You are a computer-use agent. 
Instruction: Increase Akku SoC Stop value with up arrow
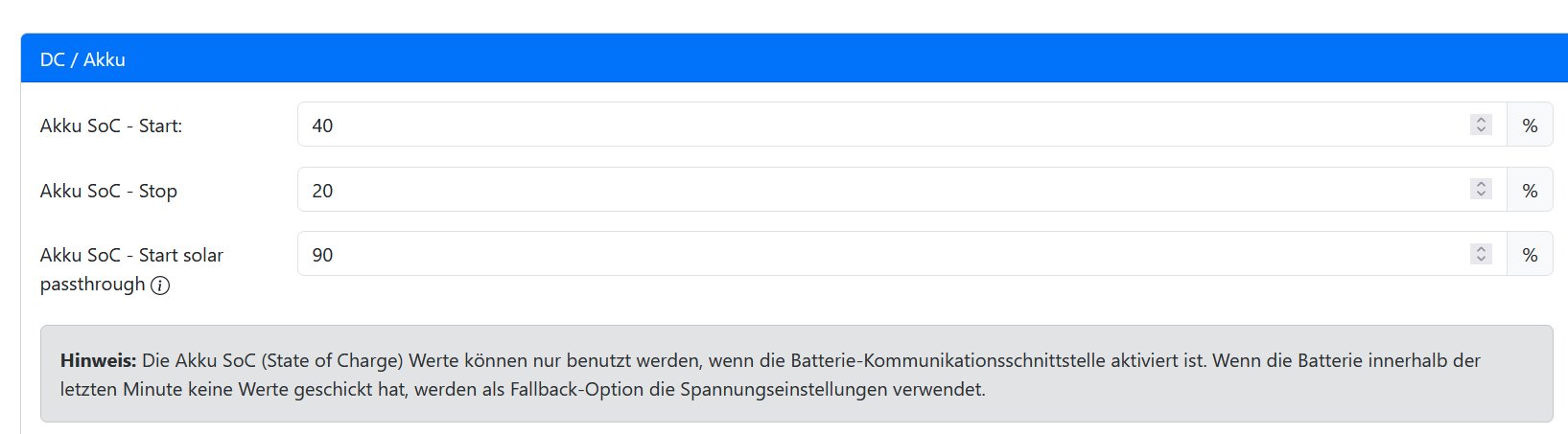point(1481,184)
